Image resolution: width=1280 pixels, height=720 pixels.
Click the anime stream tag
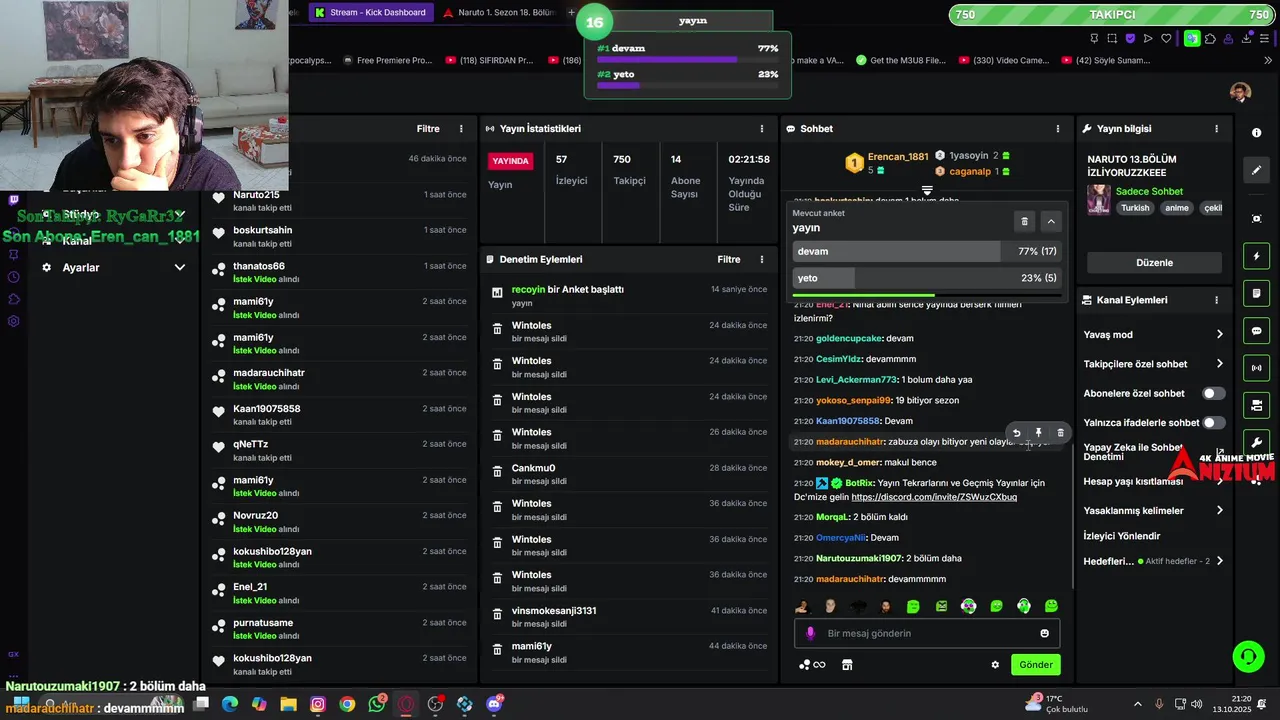[1177, 208]
